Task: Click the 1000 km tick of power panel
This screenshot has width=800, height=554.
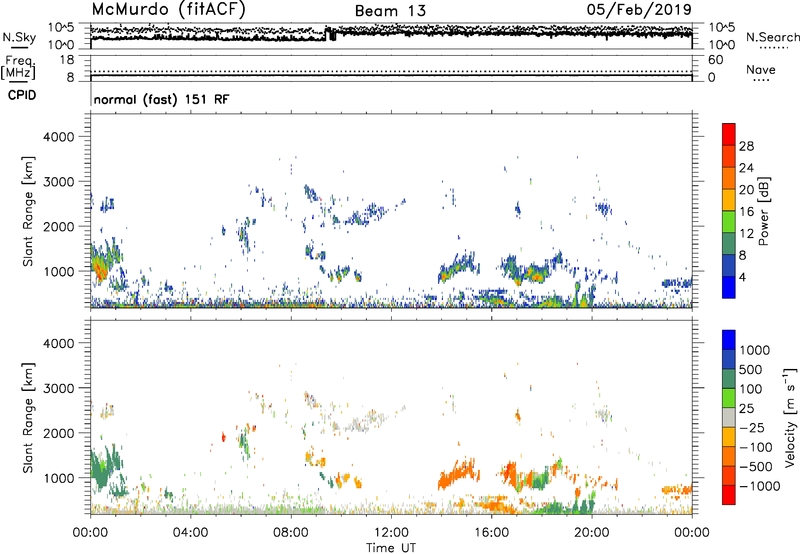Action: click(x=59, y=271)
